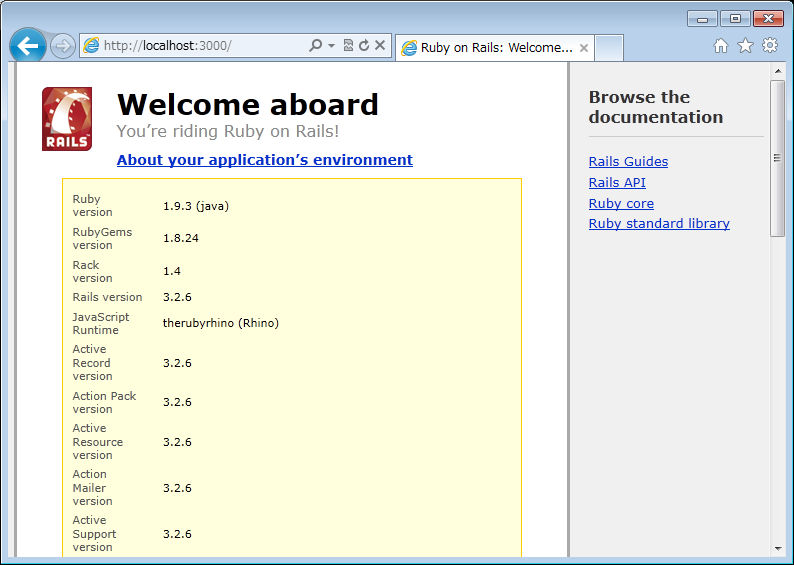
Task: Click the Active Record version label
Action: click(92, 362)
